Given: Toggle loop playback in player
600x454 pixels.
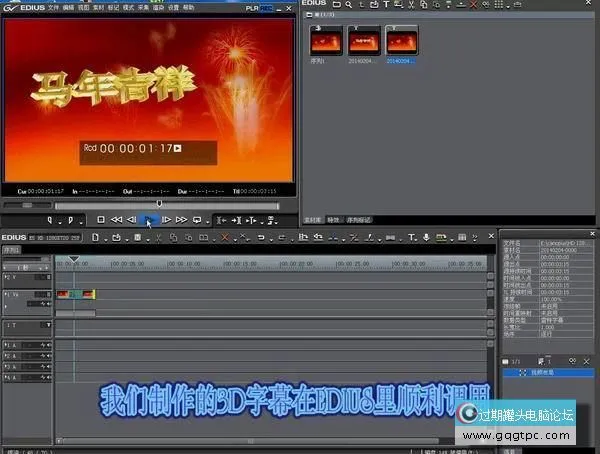Looking at the screenshot, I should tap(197, 220).
